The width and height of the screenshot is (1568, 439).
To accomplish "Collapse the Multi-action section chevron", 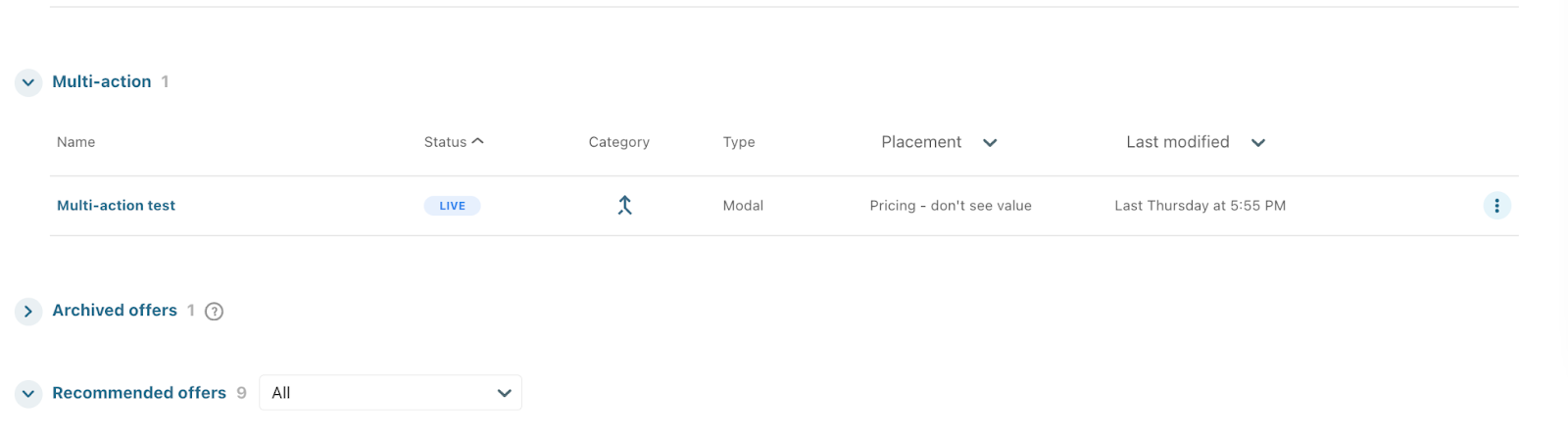I will [x=28, y=82].
